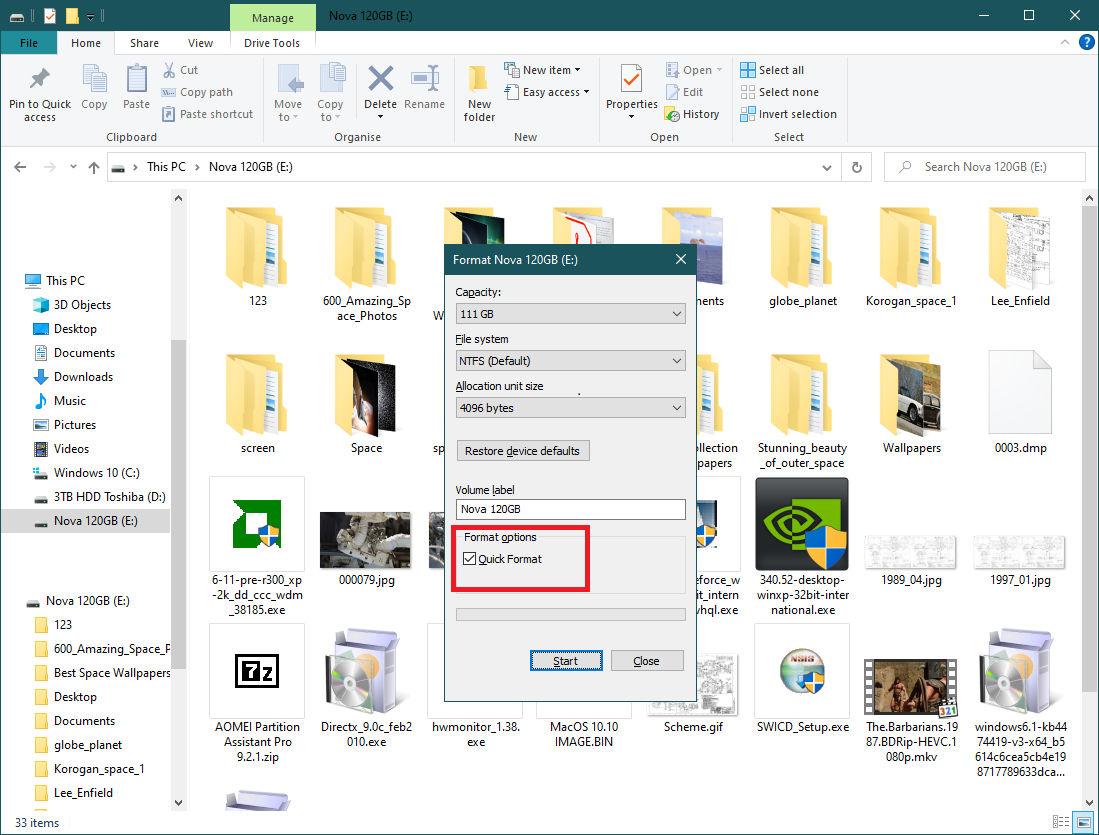Switch to the View ribbon tab
The height and width of the screenshot is (835, 1099).
coord(200,43)
